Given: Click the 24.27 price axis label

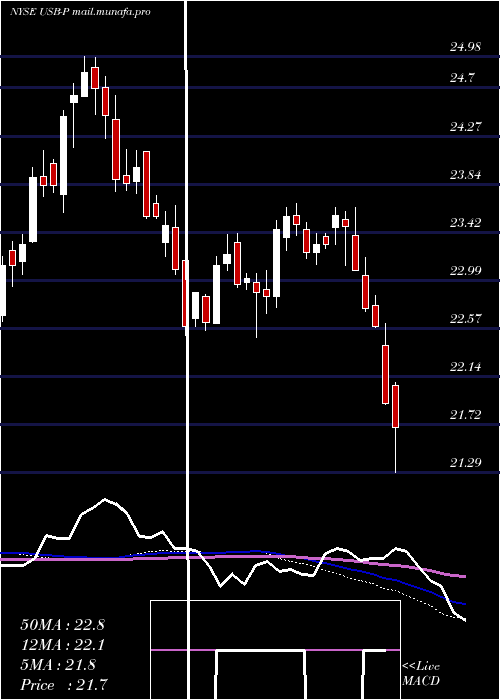Looking at the screenshot, I should tap(466, 127).
